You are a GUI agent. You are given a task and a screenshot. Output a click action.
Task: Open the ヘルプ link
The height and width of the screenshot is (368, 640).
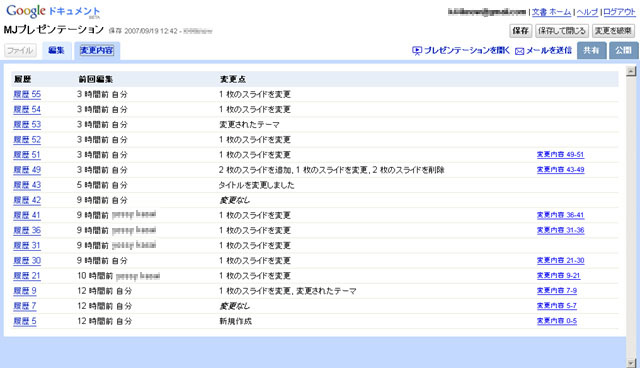click(x=587, y=12)
